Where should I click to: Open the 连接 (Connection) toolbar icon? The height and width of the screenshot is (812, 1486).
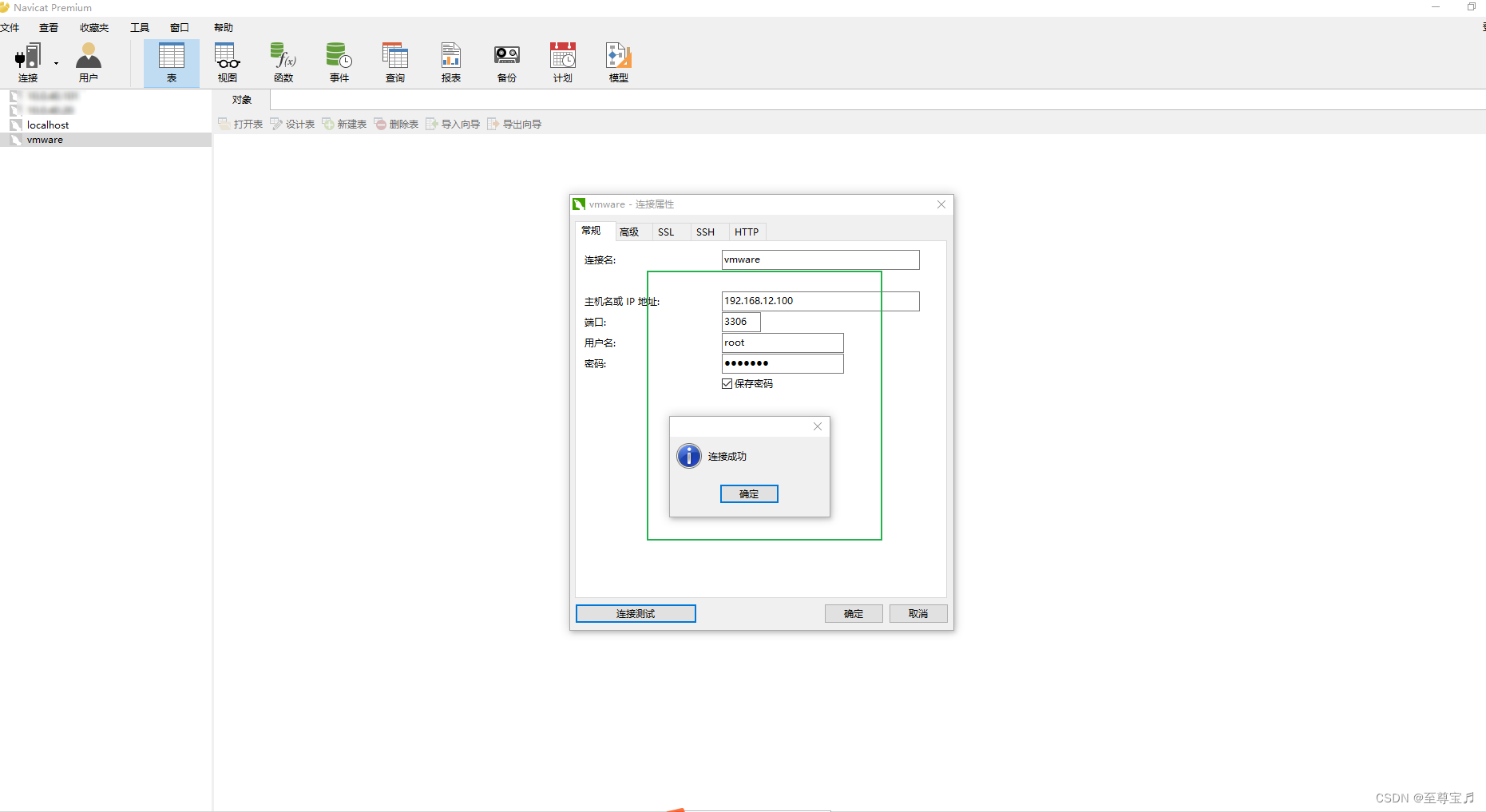pyautogui.click(x=28, y=62)
